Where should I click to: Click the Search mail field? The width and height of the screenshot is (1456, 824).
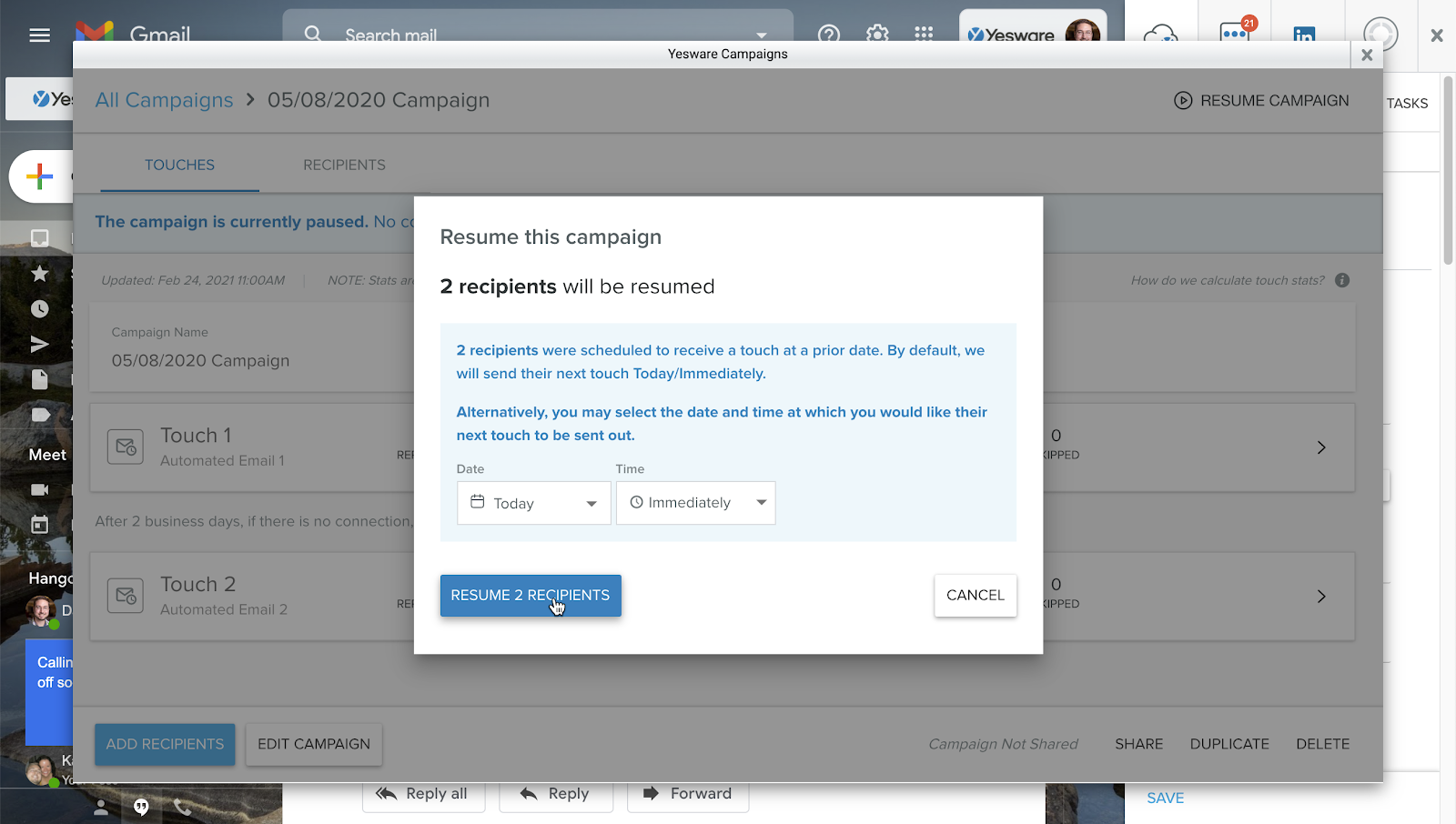[x=537, y=35]
